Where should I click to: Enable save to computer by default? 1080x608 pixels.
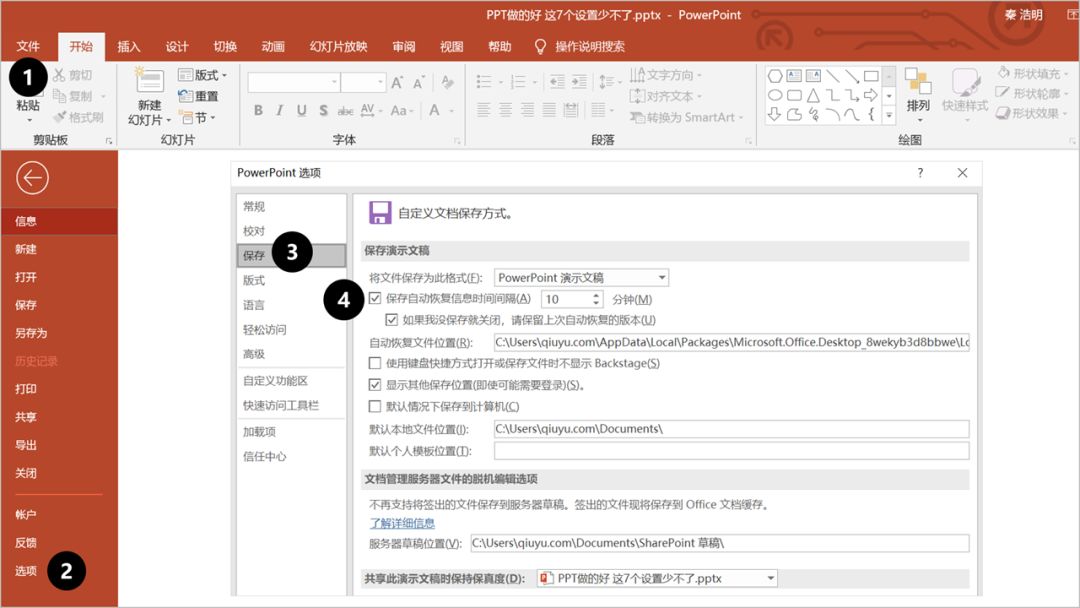click(375, 406)
